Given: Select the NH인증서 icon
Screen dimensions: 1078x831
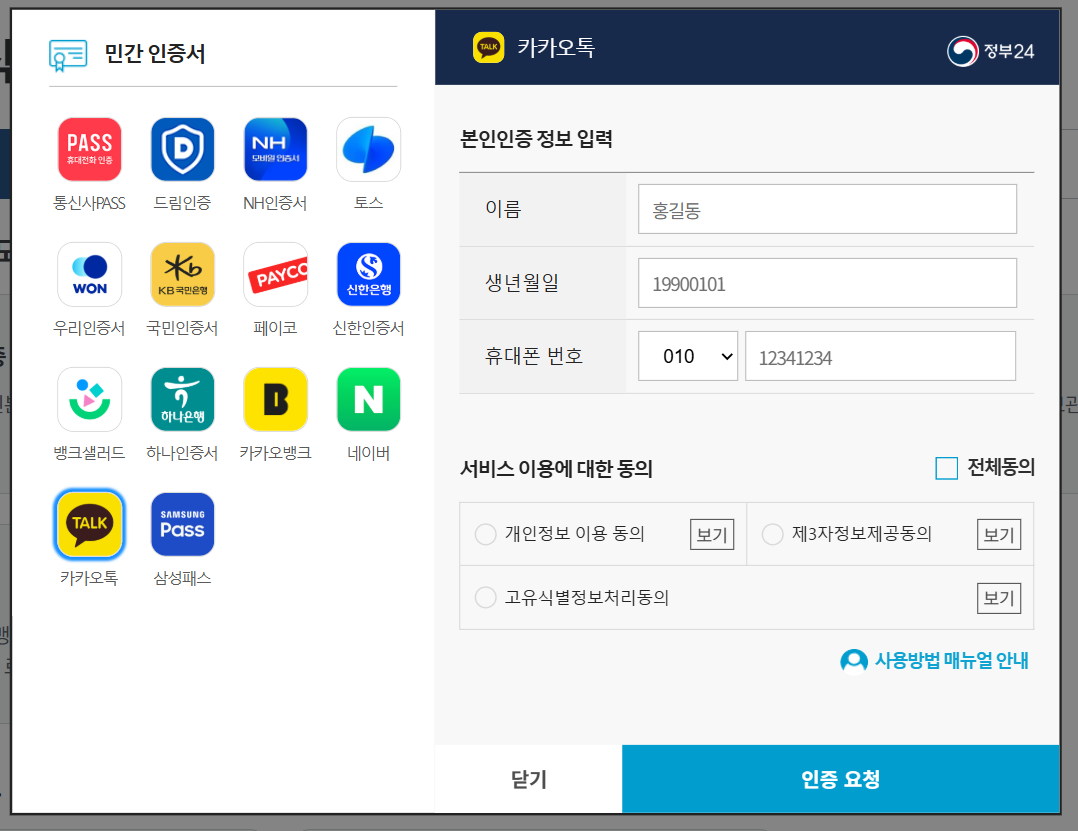Looking at the screenshot, I should (x=275, y=149).
